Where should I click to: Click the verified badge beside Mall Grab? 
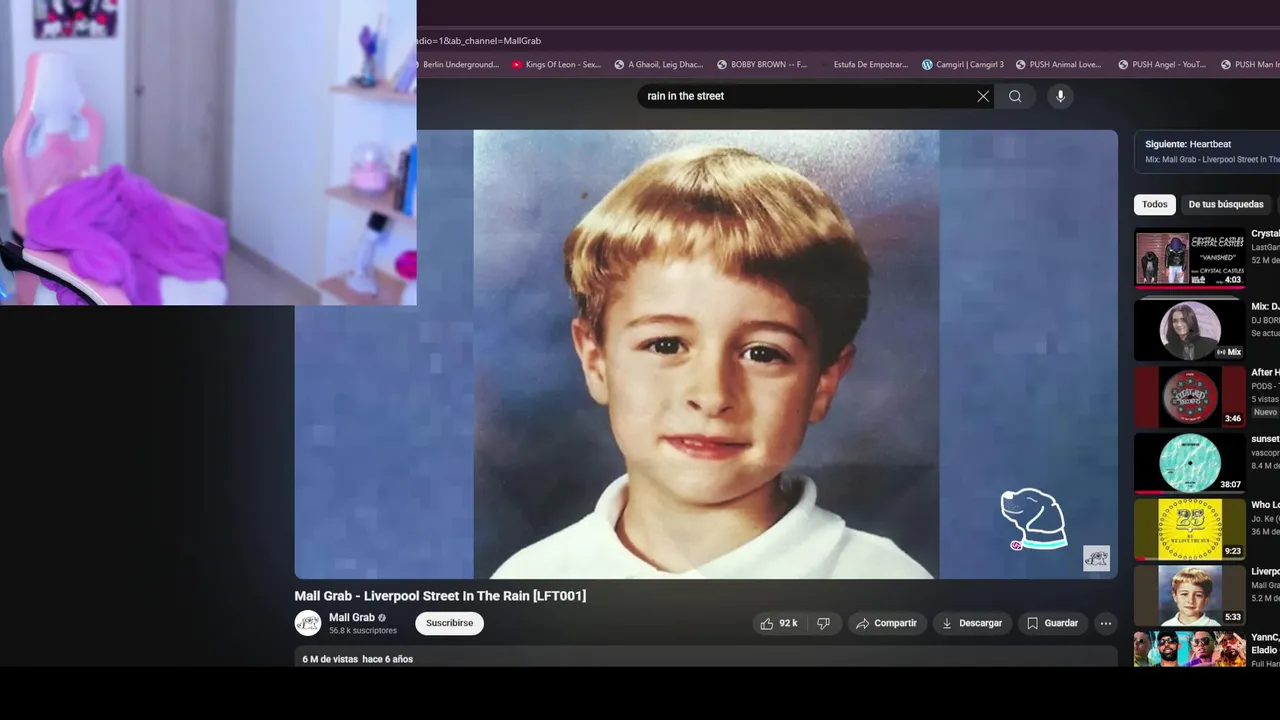[x=382, y=618]
